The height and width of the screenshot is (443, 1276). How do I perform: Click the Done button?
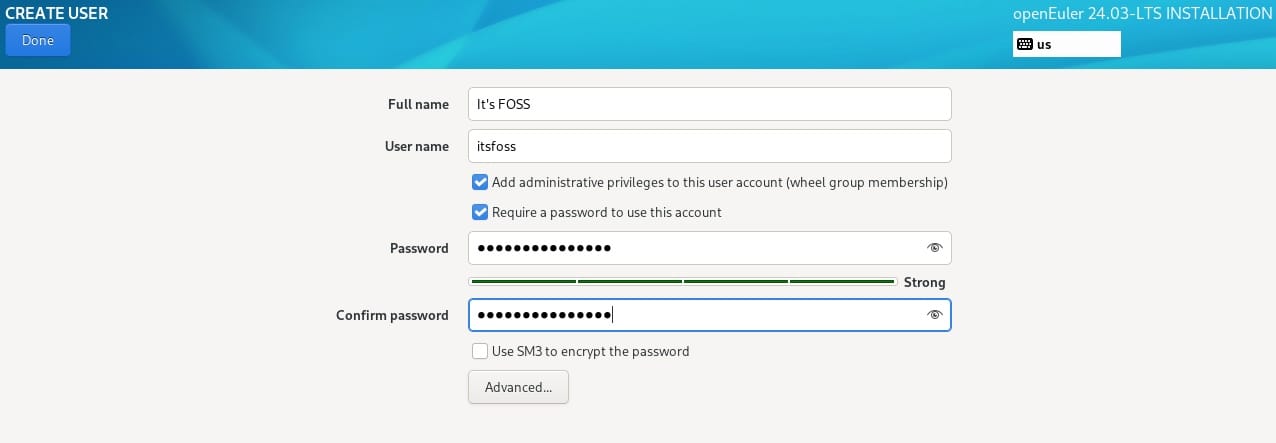coord(38,40)
